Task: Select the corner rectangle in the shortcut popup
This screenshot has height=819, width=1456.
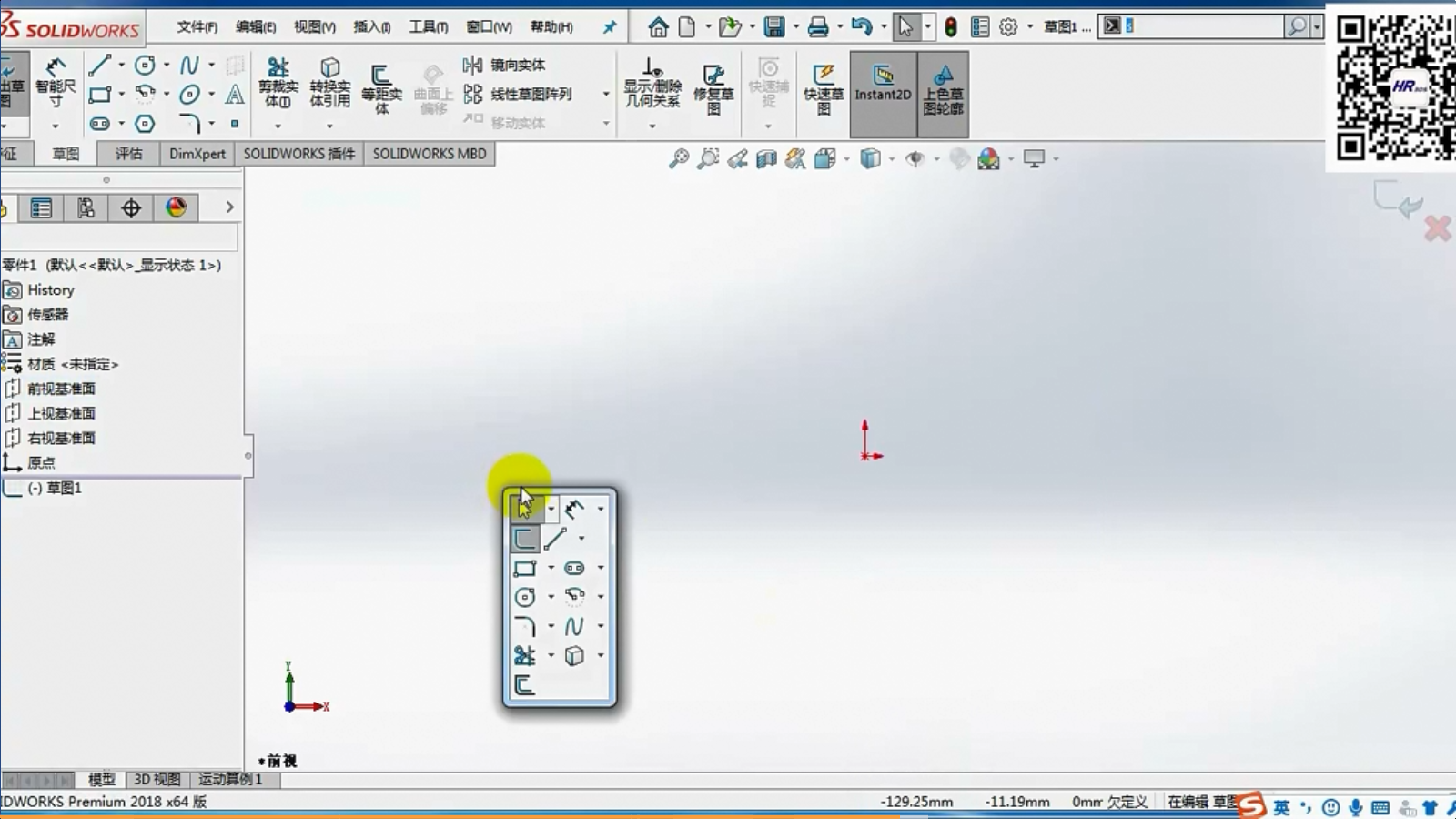Action: (525, 568)
